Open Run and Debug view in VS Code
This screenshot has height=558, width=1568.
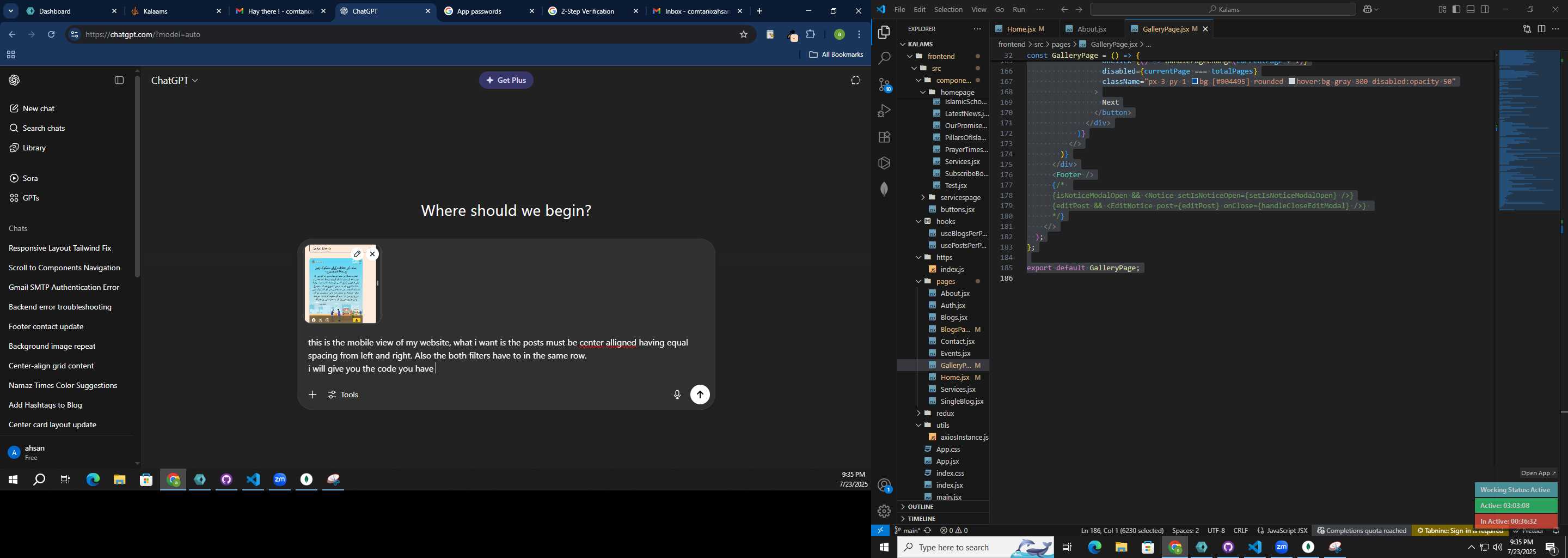pyautogui.click(x=884, y=111)
